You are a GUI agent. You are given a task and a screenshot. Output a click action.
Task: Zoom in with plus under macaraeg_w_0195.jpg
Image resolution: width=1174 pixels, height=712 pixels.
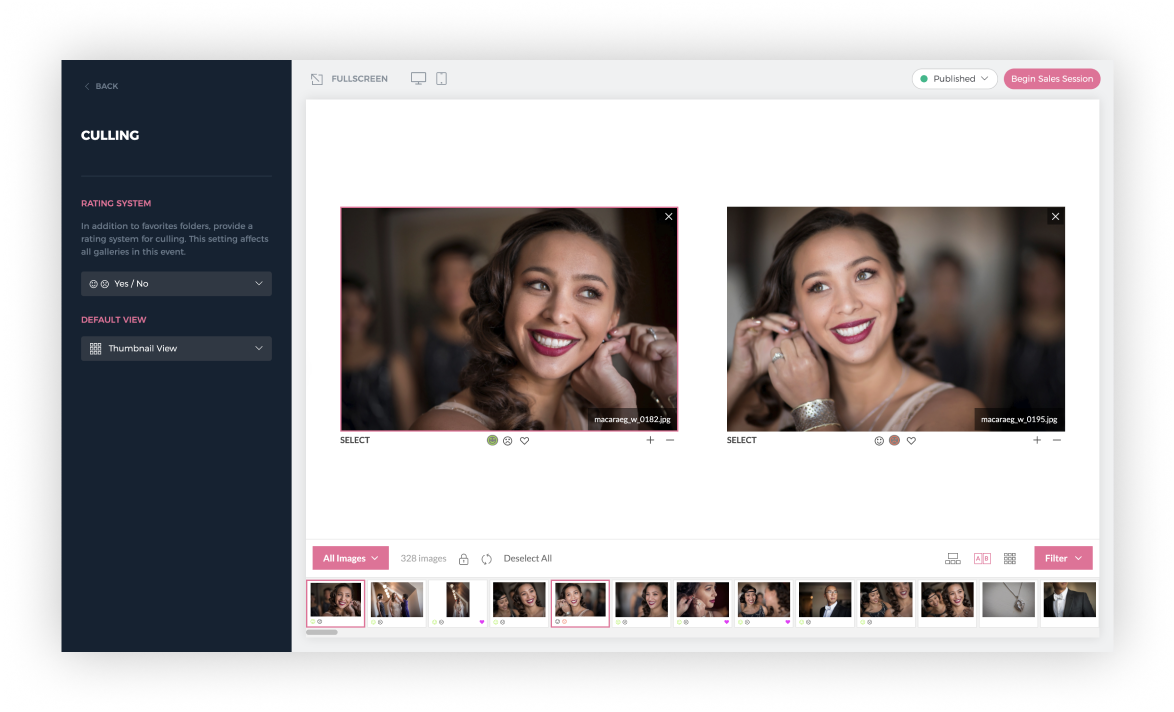1037,440
